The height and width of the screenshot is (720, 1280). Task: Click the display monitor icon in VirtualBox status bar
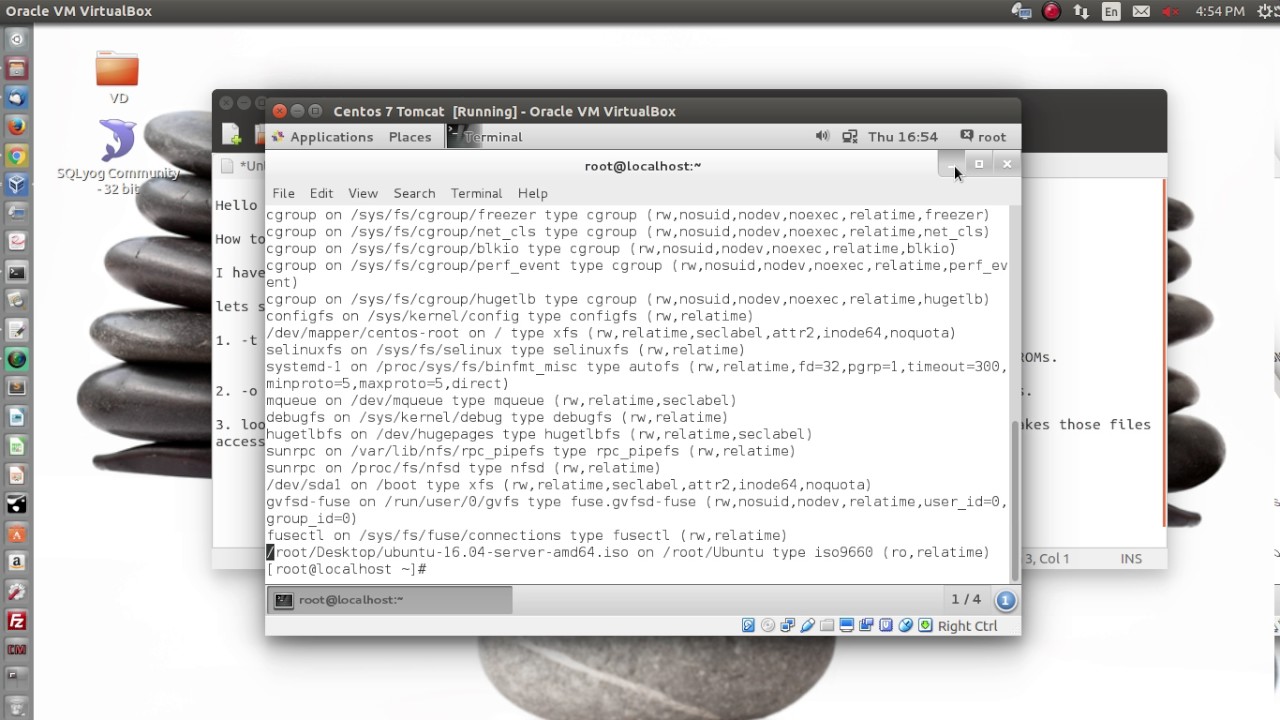tap(846, 625)
